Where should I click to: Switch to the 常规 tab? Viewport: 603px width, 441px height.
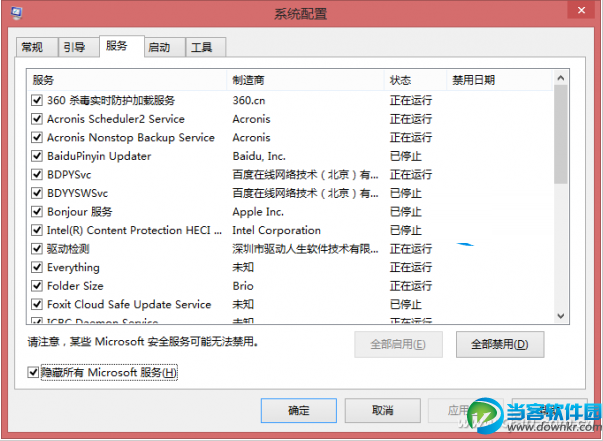pyautogui.click(x=37, y=47)
